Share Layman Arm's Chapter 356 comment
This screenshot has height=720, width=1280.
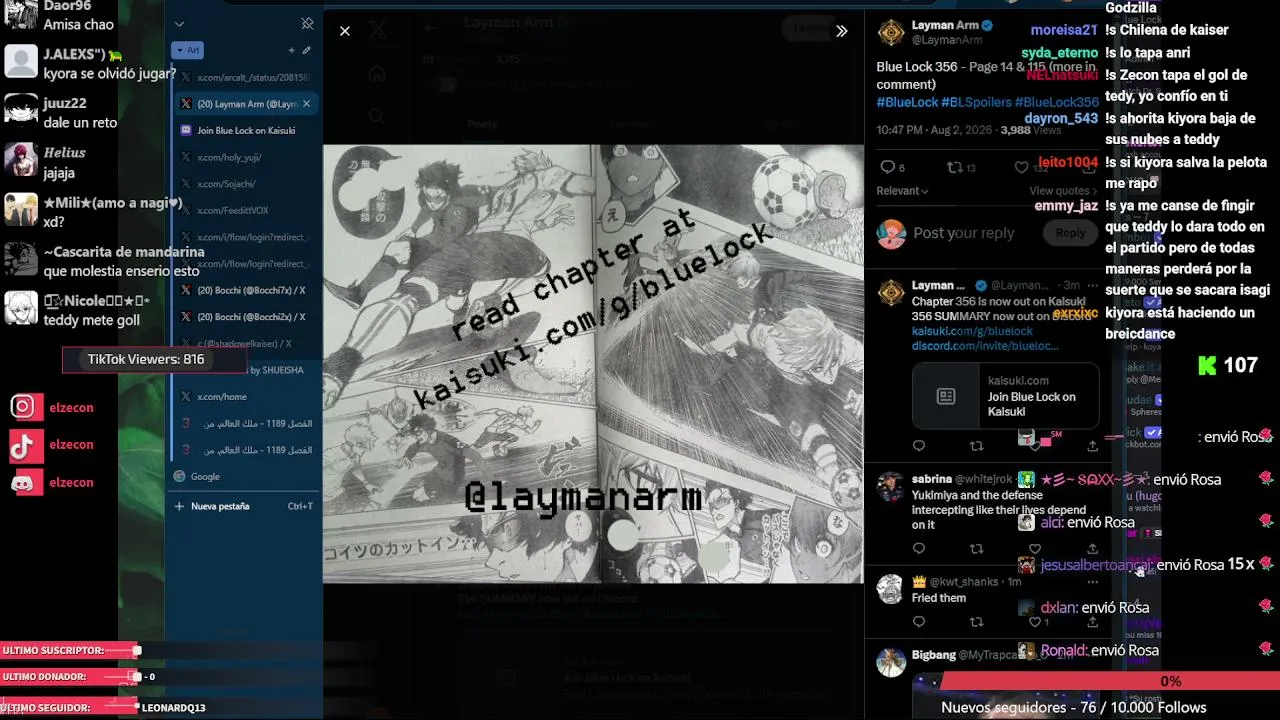(1092, 446)
